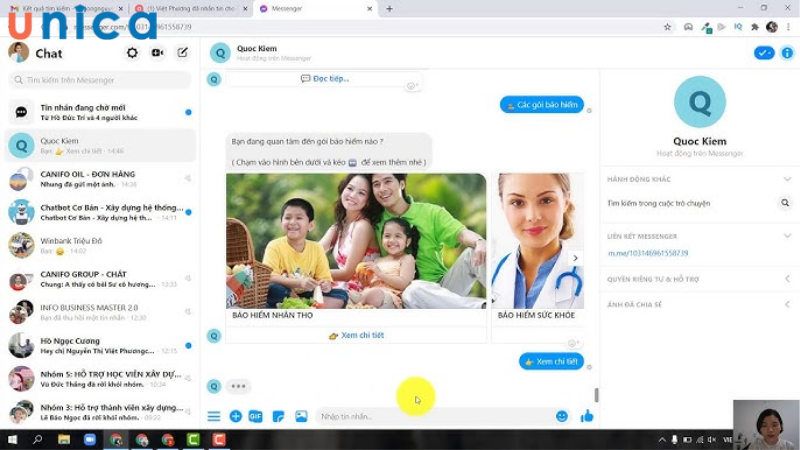Open Quoc Kiem conversation in list
This screenshot has width=800, height=450.
[x=100, y=145]
